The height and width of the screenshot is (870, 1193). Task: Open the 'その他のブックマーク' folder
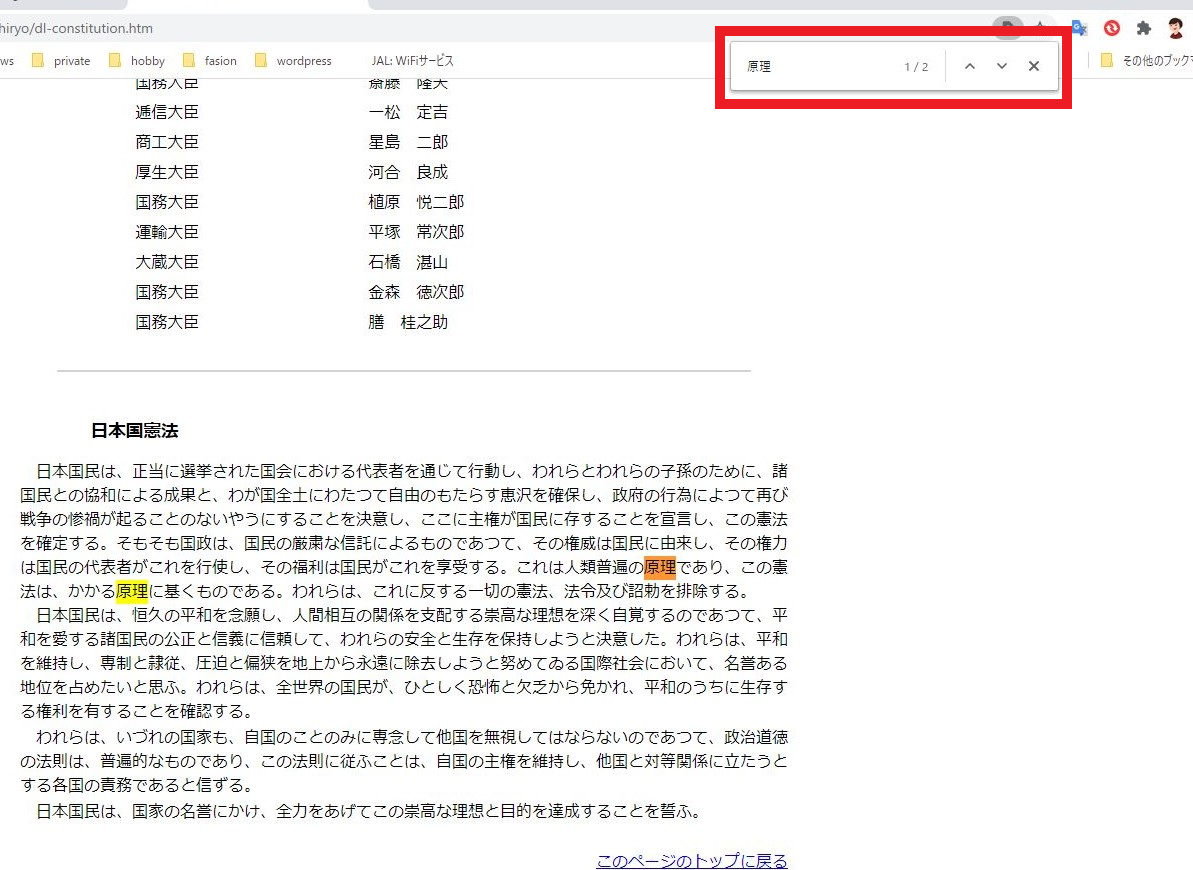1148,61
